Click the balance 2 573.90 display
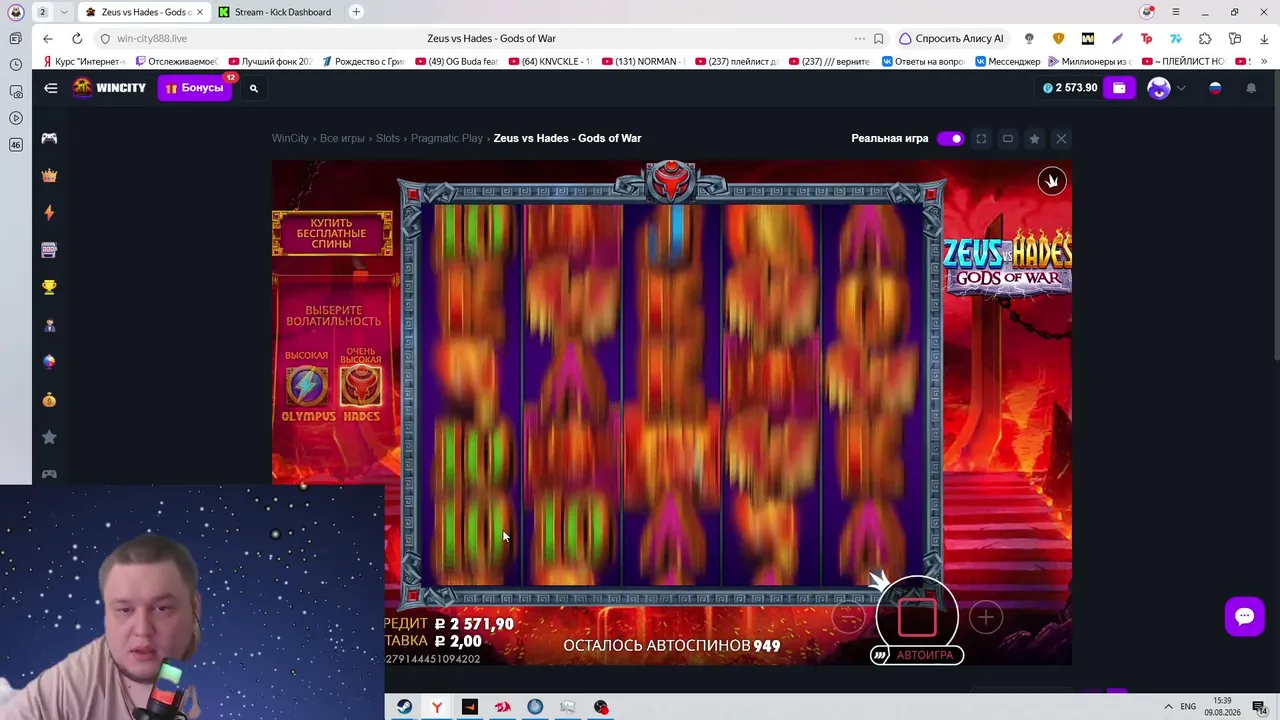The height and width of the screenshot is (720, 1280). pos(1070,88)
